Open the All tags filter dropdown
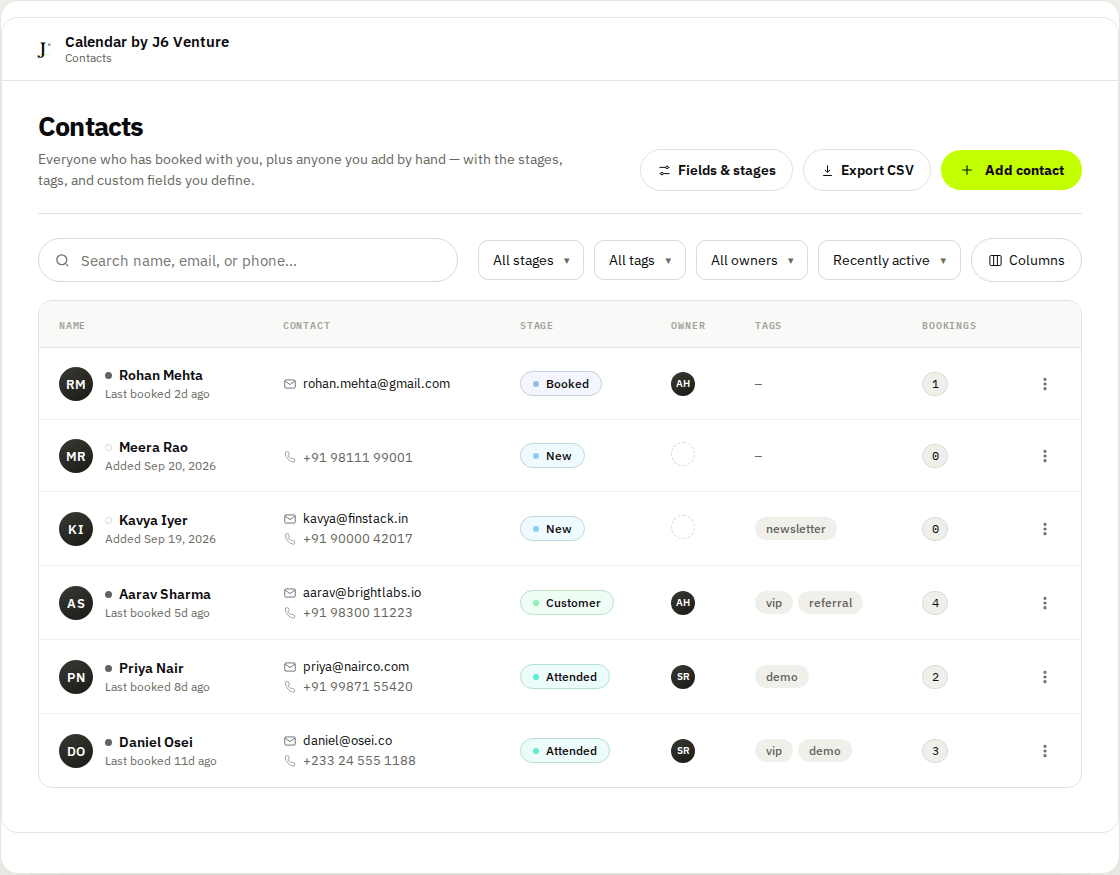The image size is (1120, 875). click(x=640, y=260)
